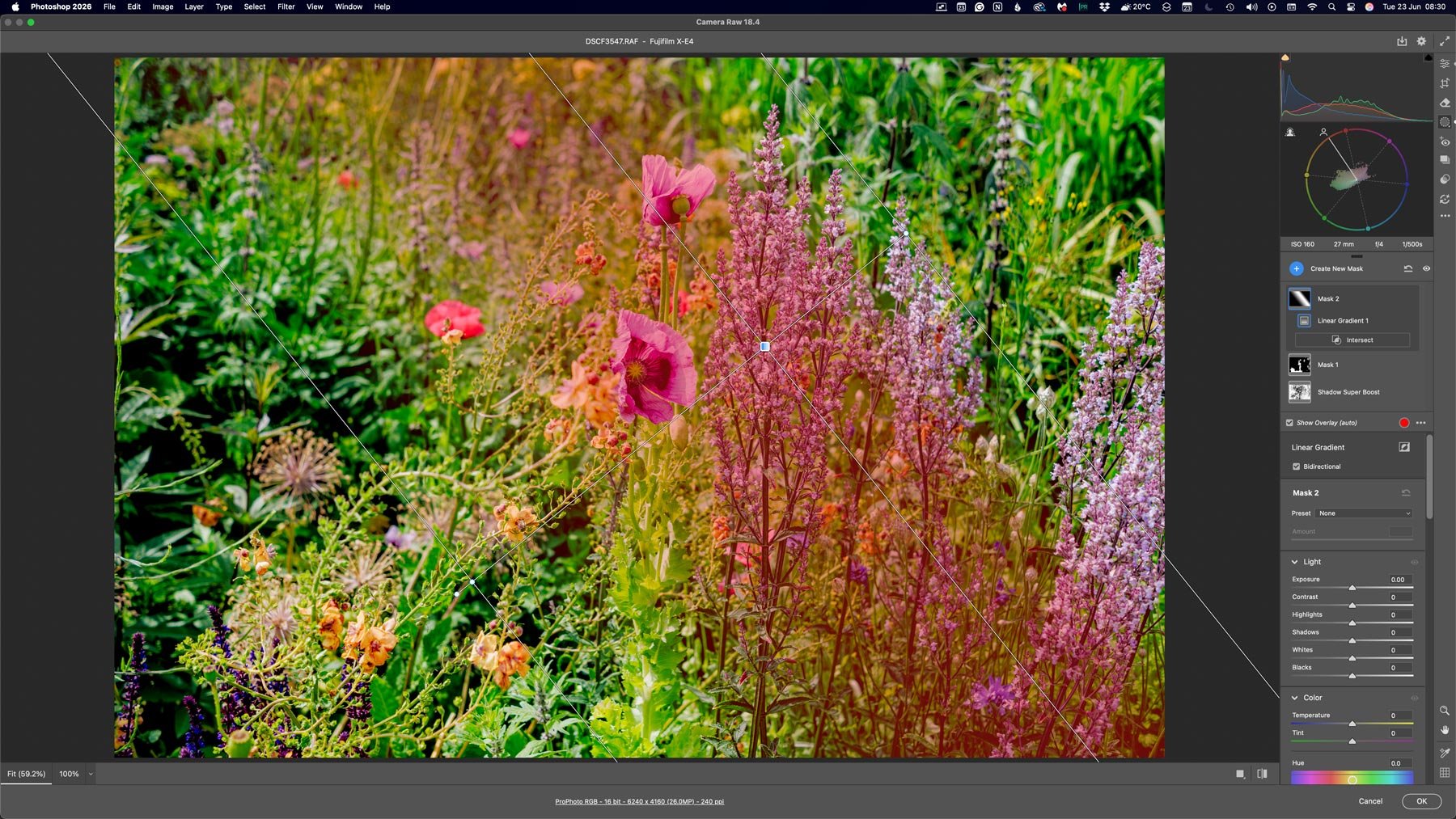Toggle visibility of all masks eye icon
The height and width of the screenshot is (819, 1456).
(1426, 268)
